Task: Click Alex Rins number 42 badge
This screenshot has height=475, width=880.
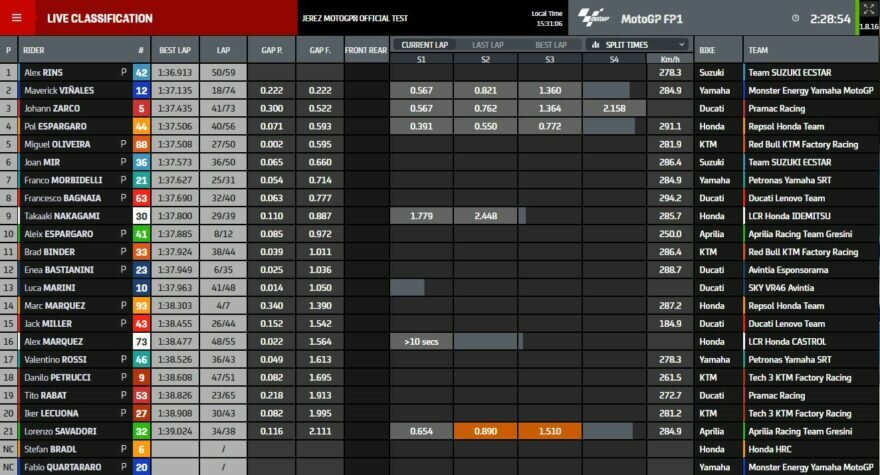Action: (141, 72)
